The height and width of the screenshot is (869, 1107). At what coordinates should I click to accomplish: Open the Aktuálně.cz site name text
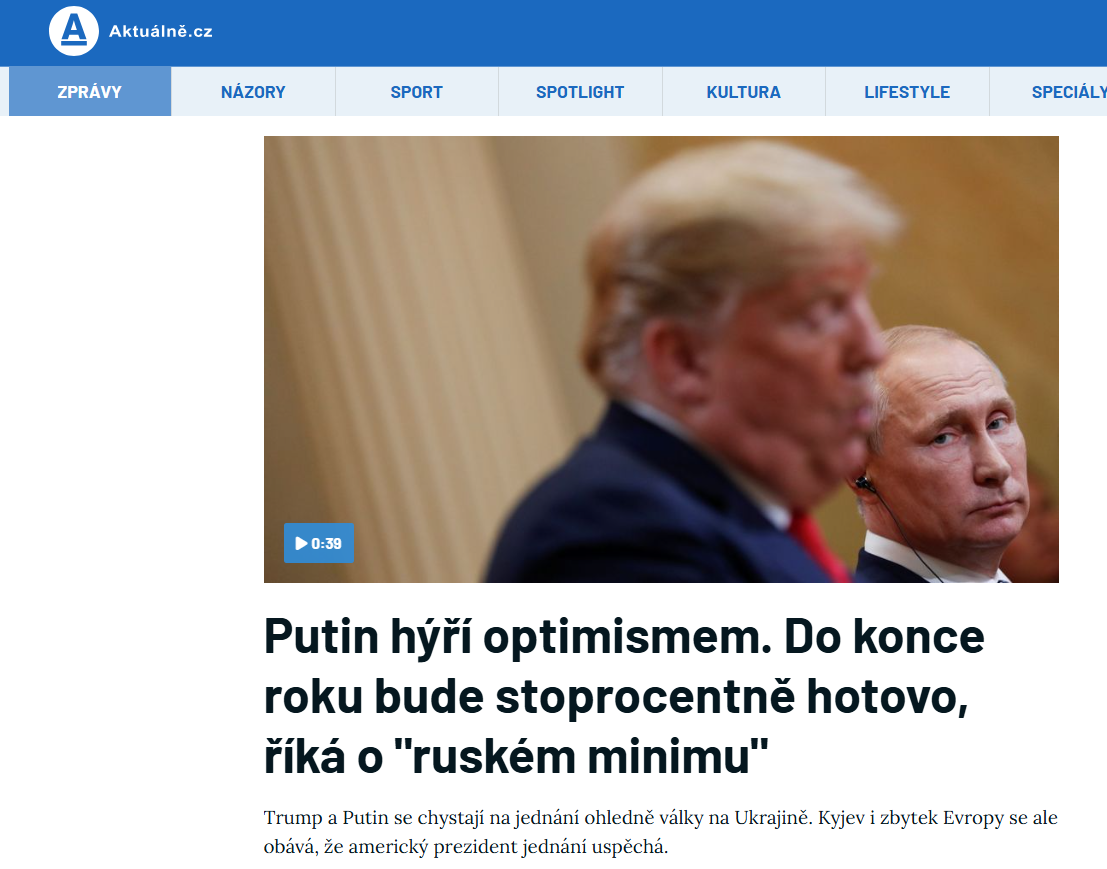tap(160, 32)
